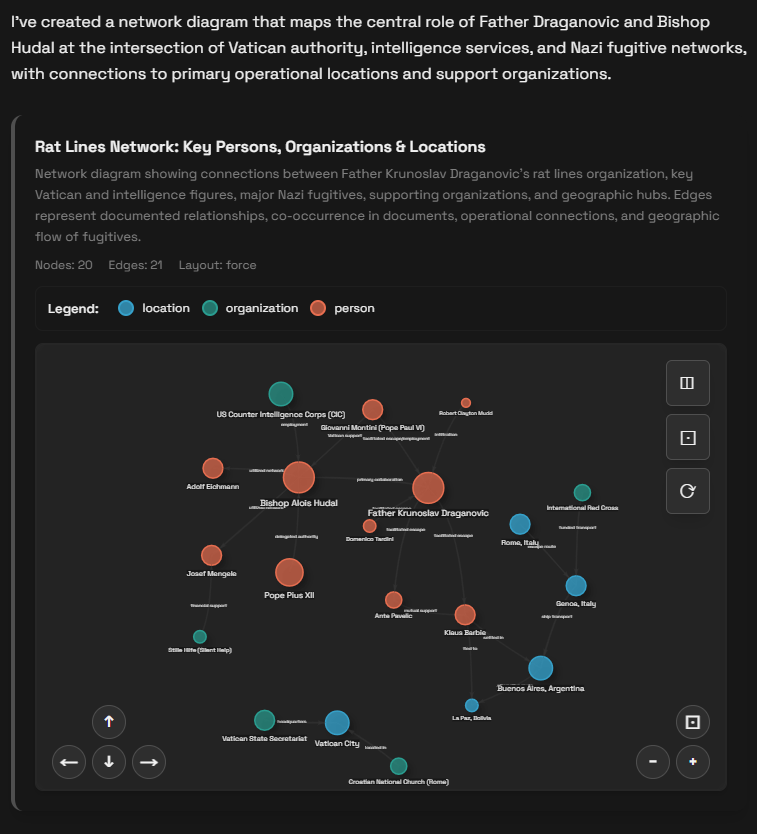
Task: Select the Adolf Eichmann node
Action: click(212, 467)
